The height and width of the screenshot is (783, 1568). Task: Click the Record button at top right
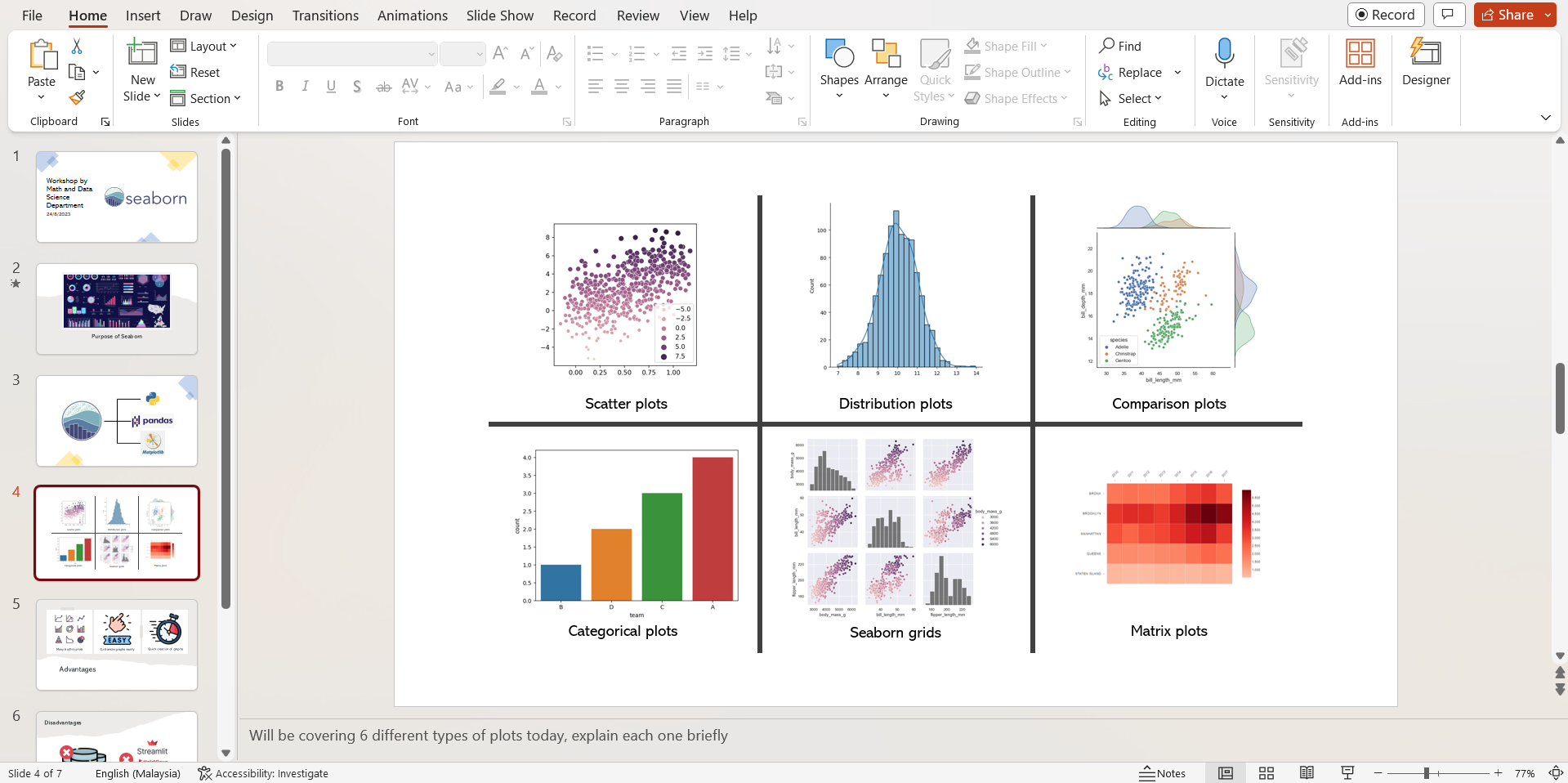[x=1386, y=15]
